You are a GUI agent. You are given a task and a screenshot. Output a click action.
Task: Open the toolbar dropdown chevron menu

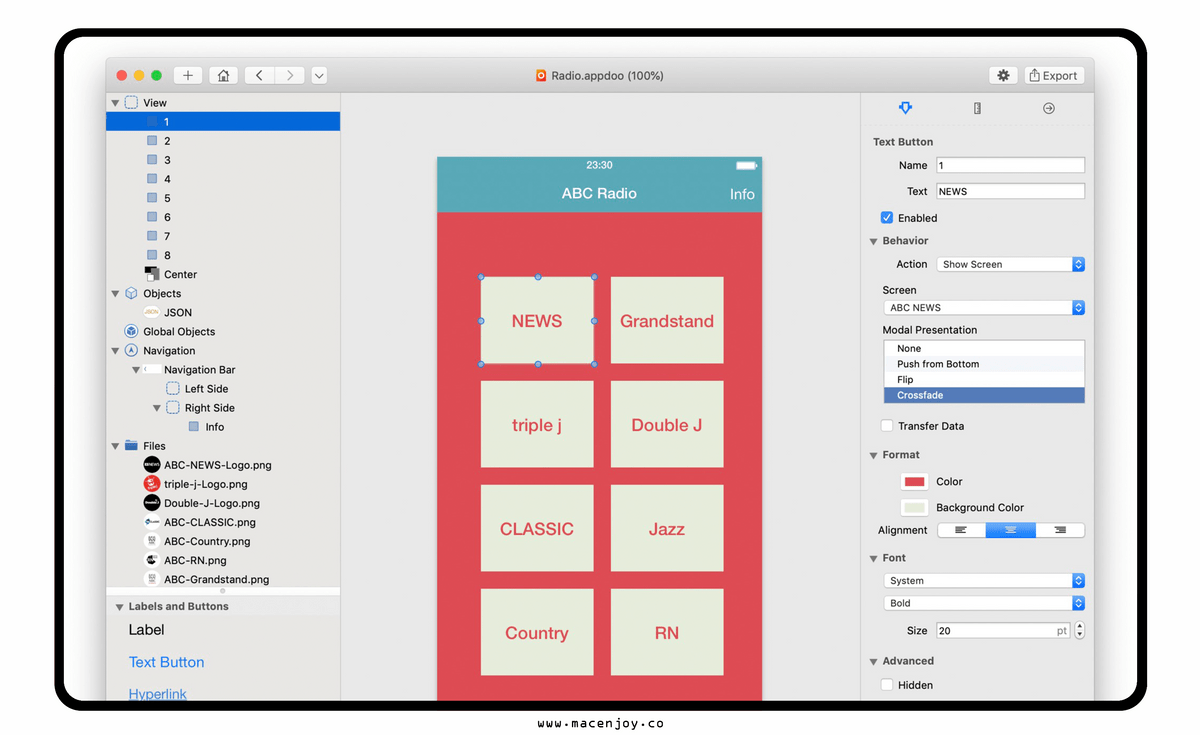coord(319,75)
